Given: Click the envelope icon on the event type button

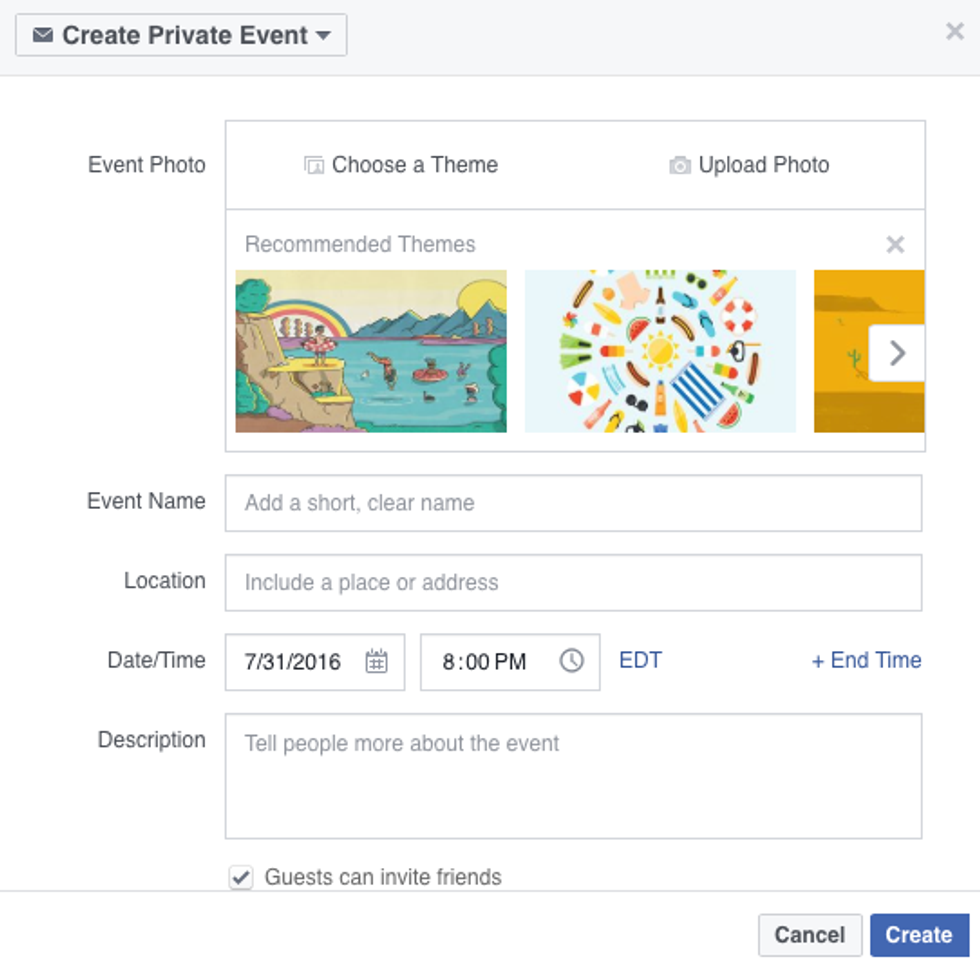Looking at the screenshot, I should tap(42, 36).
